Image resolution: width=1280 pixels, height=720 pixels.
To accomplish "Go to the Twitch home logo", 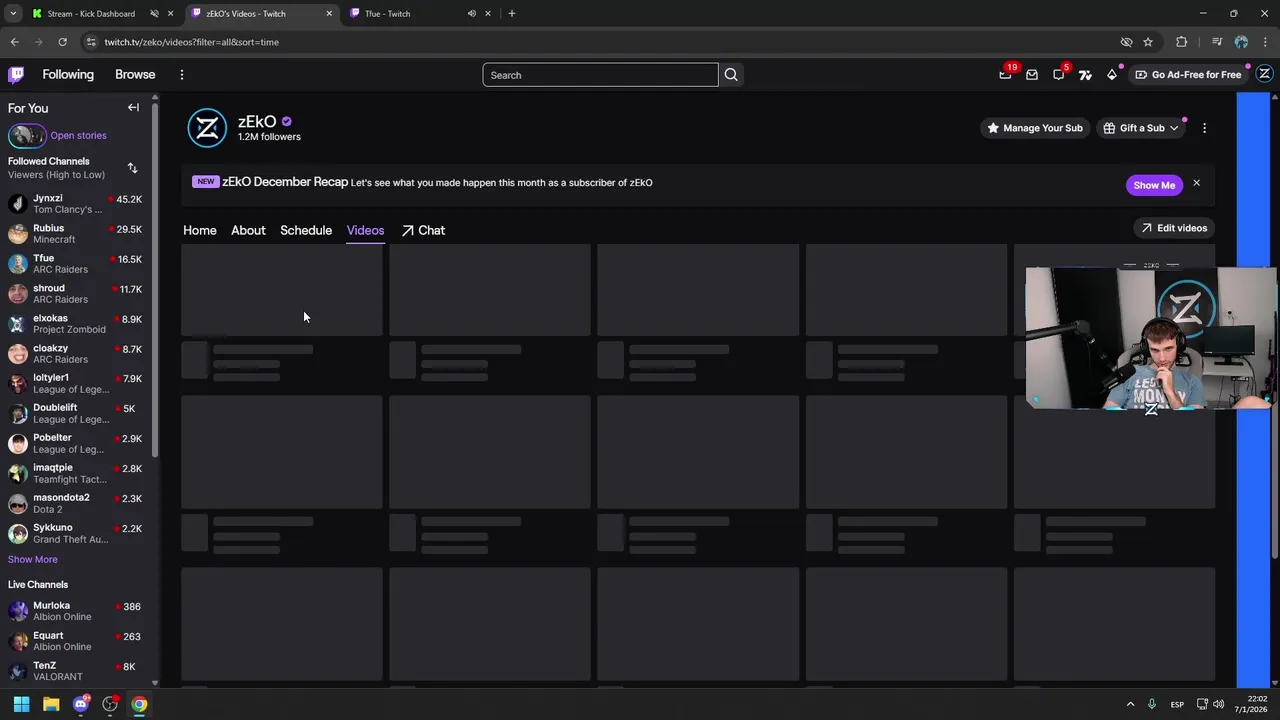I will 16,74.
